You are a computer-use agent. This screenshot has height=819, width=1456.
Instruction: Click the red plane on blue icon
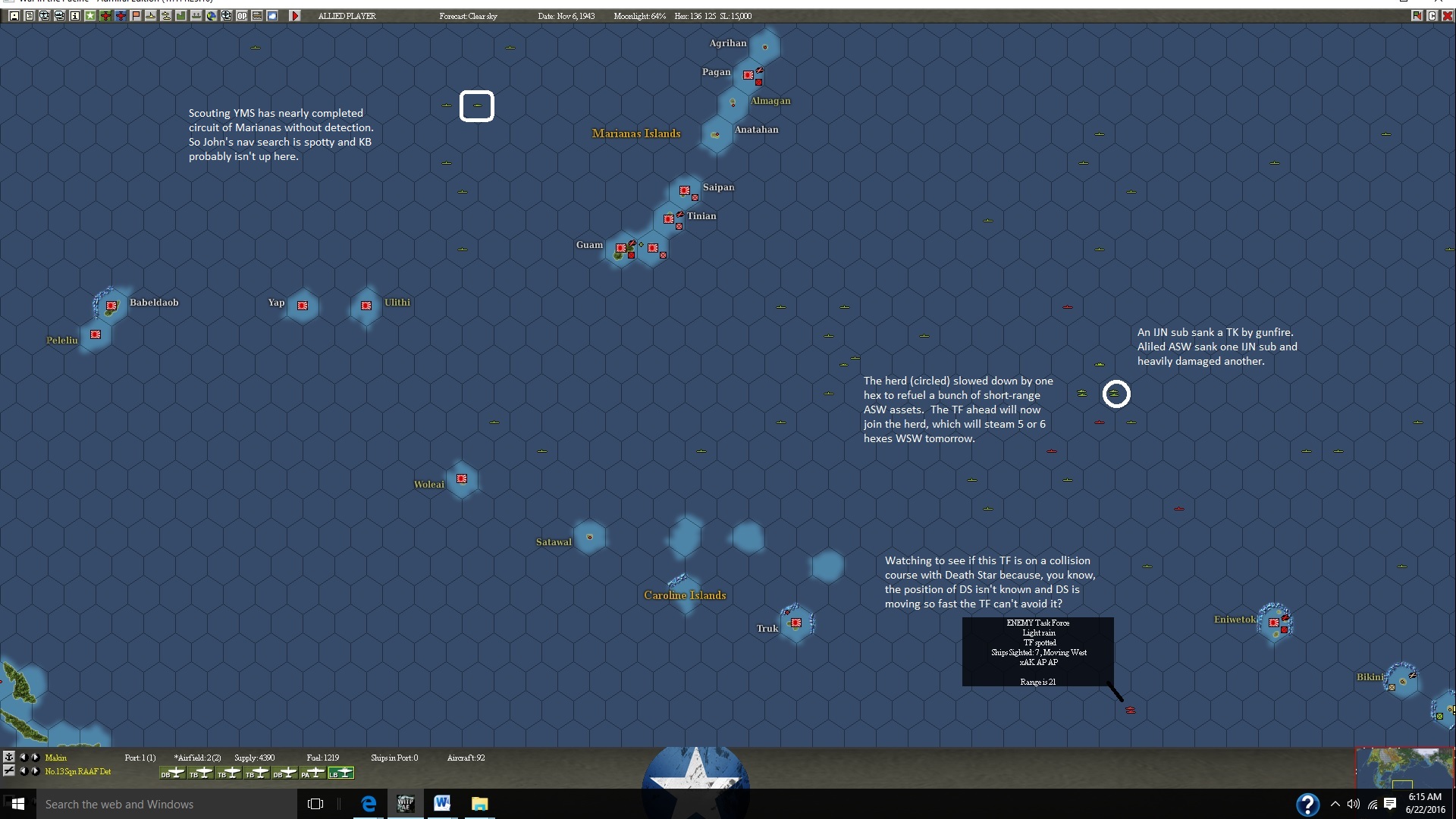click(121, 16)
